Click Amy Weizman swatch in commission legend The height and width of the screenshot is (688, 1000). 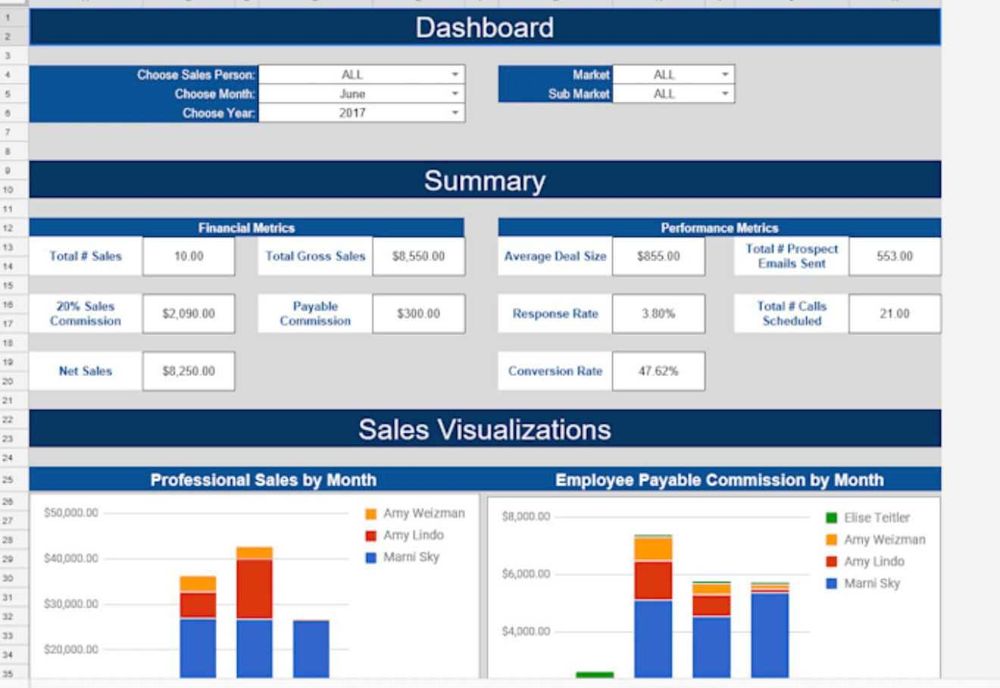[x=831, y=540]
